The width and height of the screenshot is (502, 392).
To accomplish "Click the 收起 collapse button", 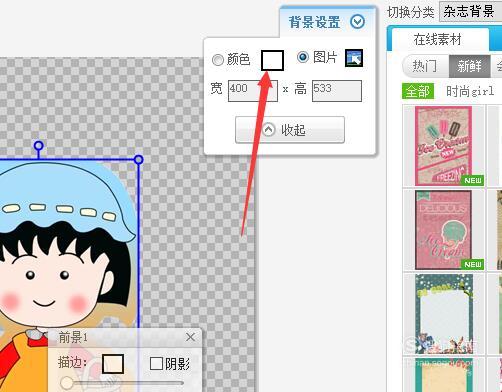I will (x=290, y=130).
